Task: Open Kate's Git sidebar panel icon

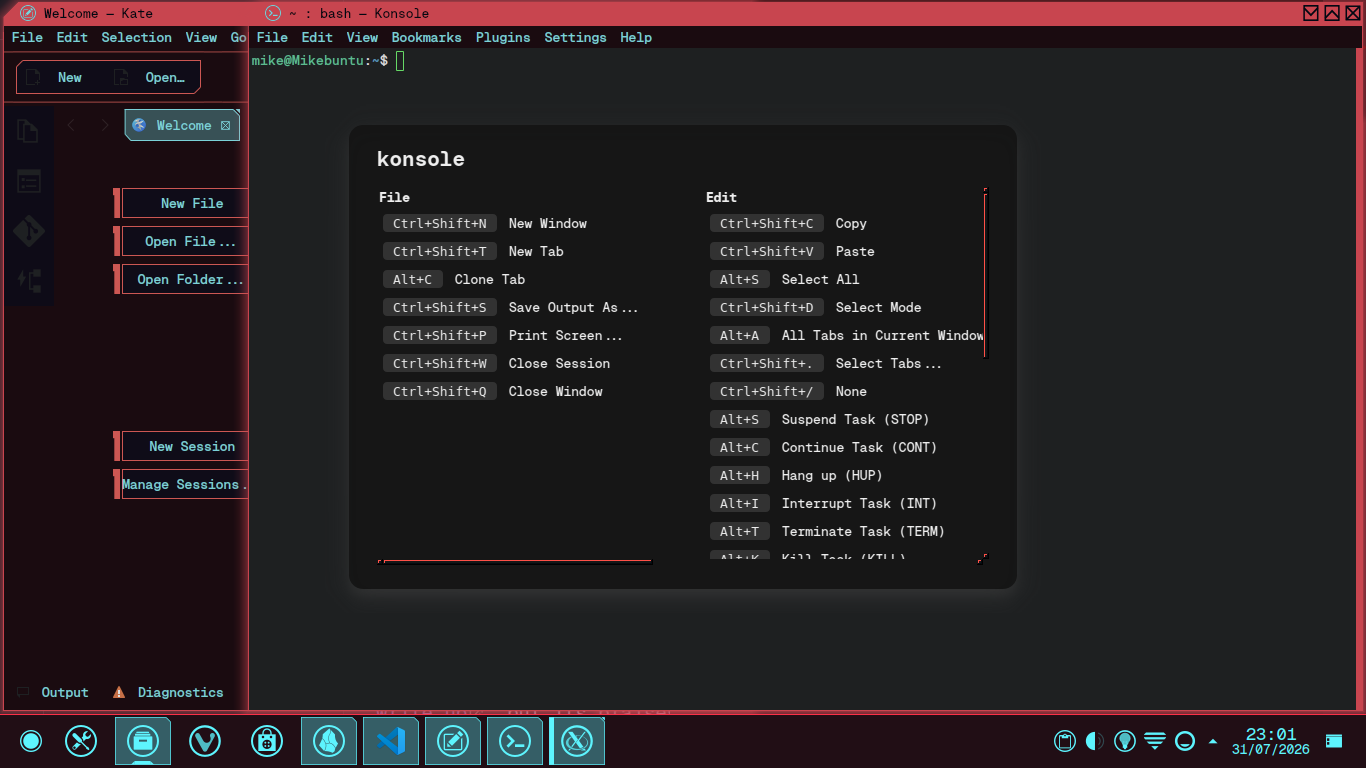Action: [28, 231]
